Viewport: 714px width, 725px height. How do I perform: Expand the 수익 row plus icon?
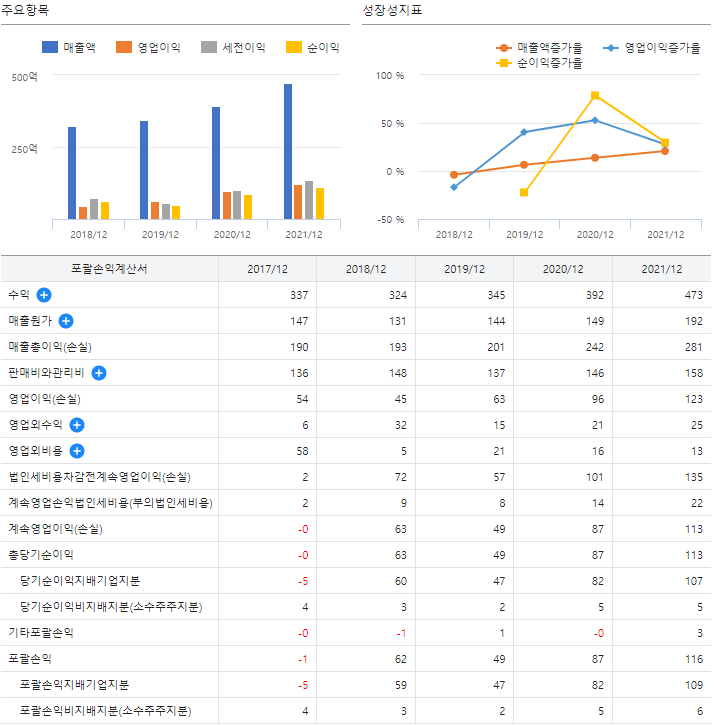[44, 295]
